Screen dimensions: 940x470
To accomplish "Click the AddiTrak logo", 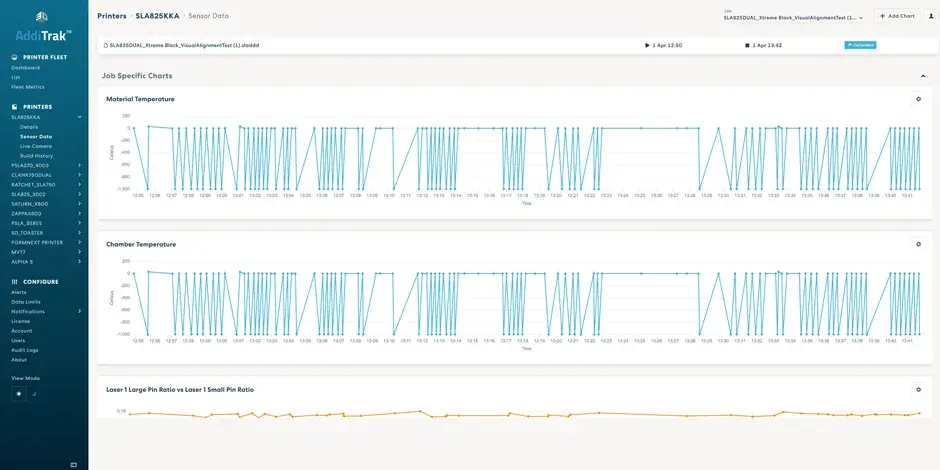I will pyautogui.click(x=44, y=27).
